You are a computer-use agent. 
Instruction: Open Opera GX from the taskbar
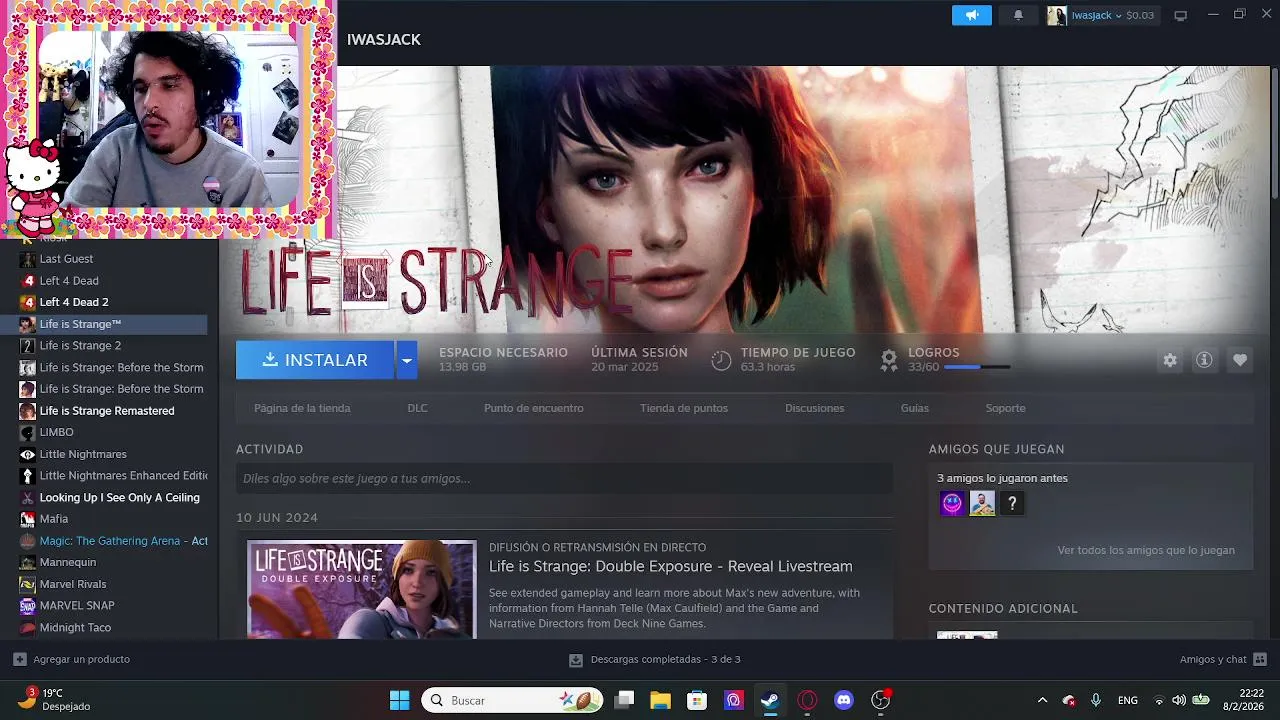[807, 700]
